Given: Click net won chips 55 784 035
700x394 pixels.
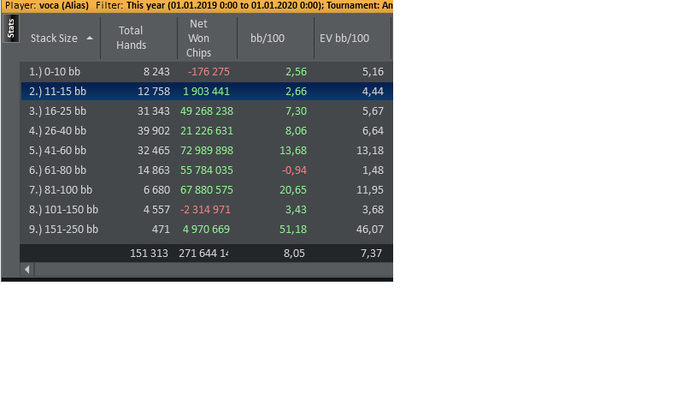Looking at the screenshot, I should [207, 170].
